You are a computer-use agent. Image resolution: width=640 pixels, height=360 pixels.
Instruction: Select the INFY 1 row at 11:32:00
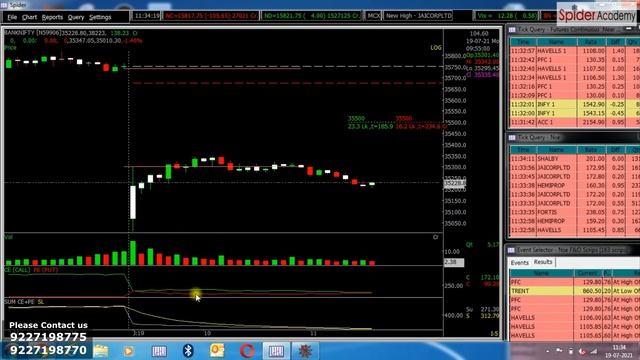click(x=575, y=113)
